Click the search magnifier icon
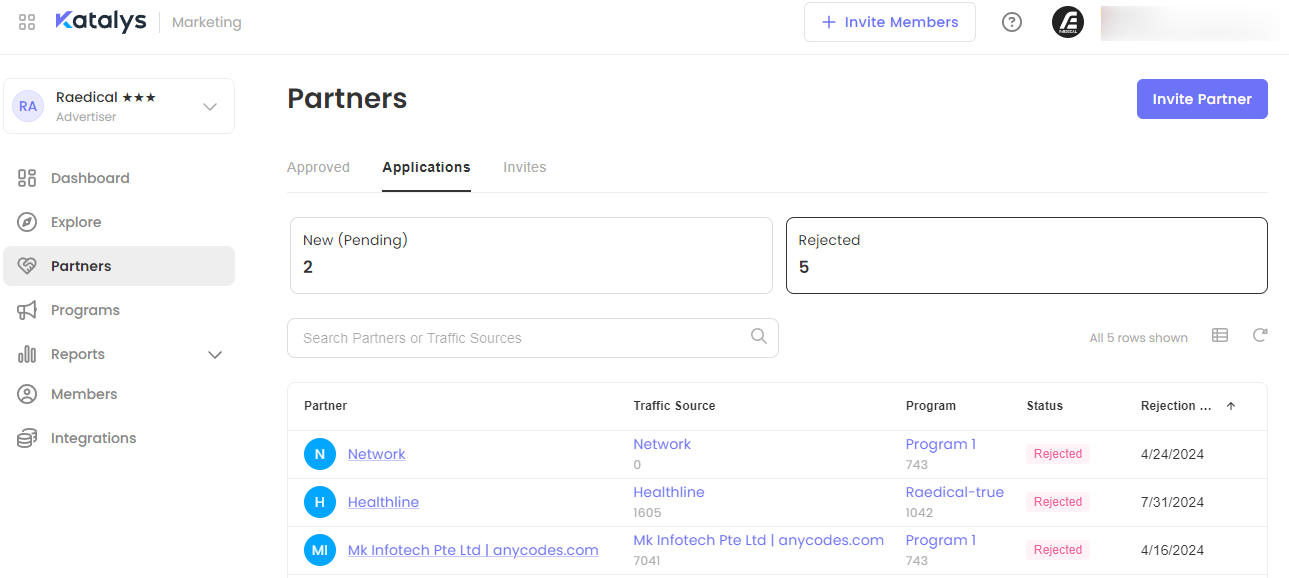This screenshot has height=578, width=1289. [759, 336]
